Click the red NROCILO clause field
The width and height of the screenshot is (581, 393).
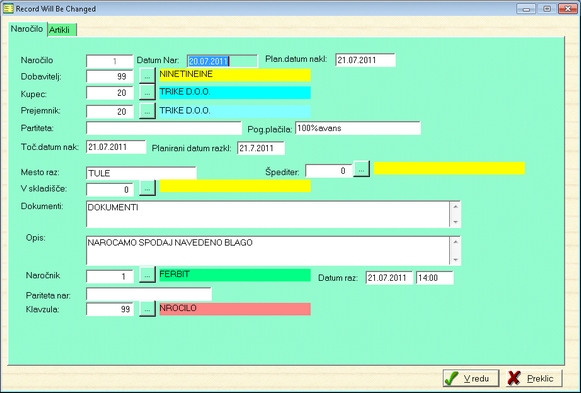[x=235, y=309]
